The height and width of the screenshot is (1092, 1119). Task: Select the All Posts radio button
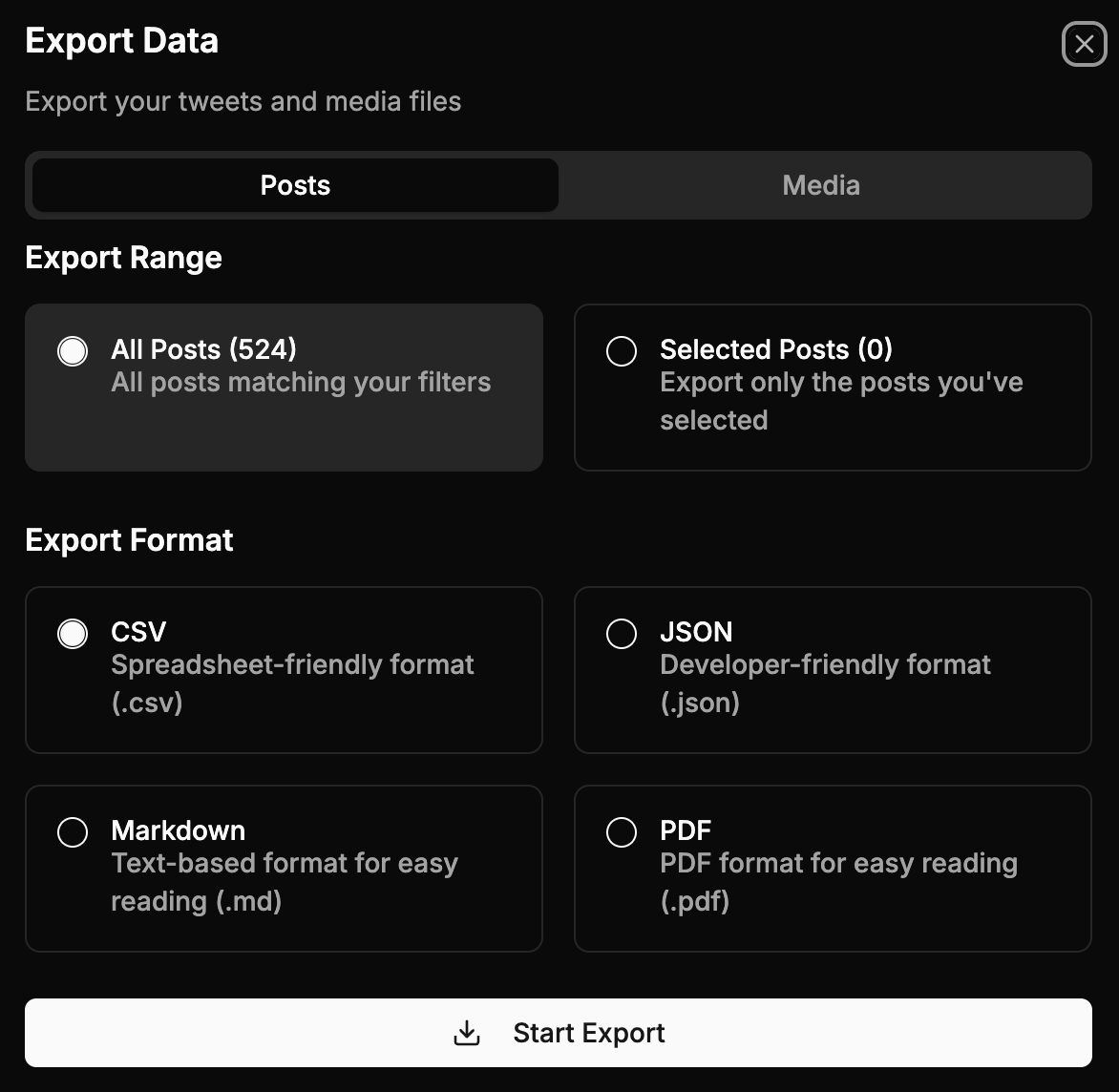pos(73,351)
